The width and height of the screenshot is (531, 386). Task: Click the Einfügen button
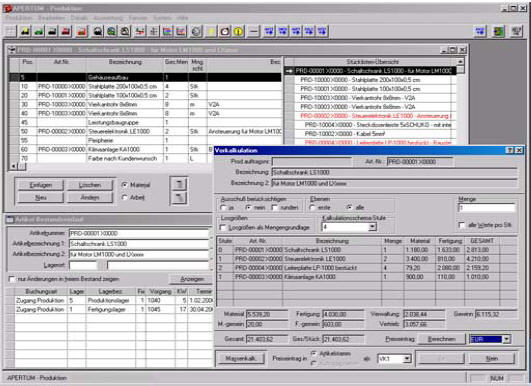tap(41, 185)
